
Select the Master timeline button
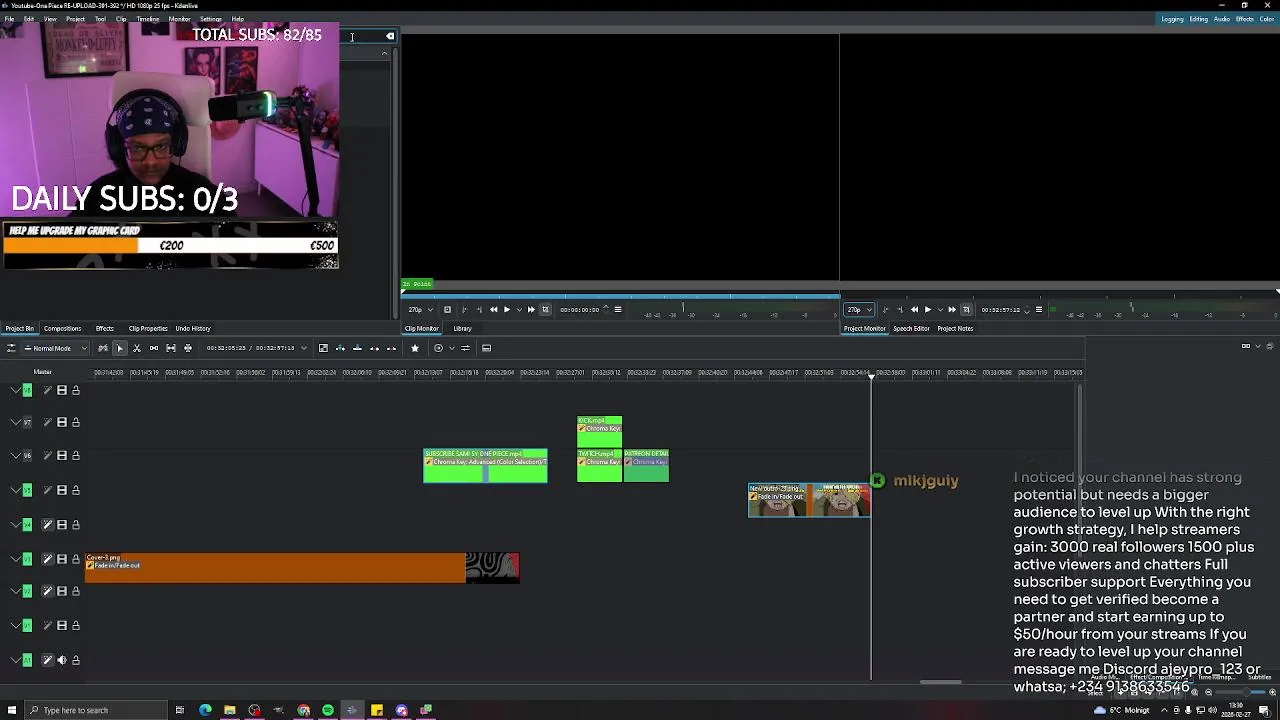[42, 372]
